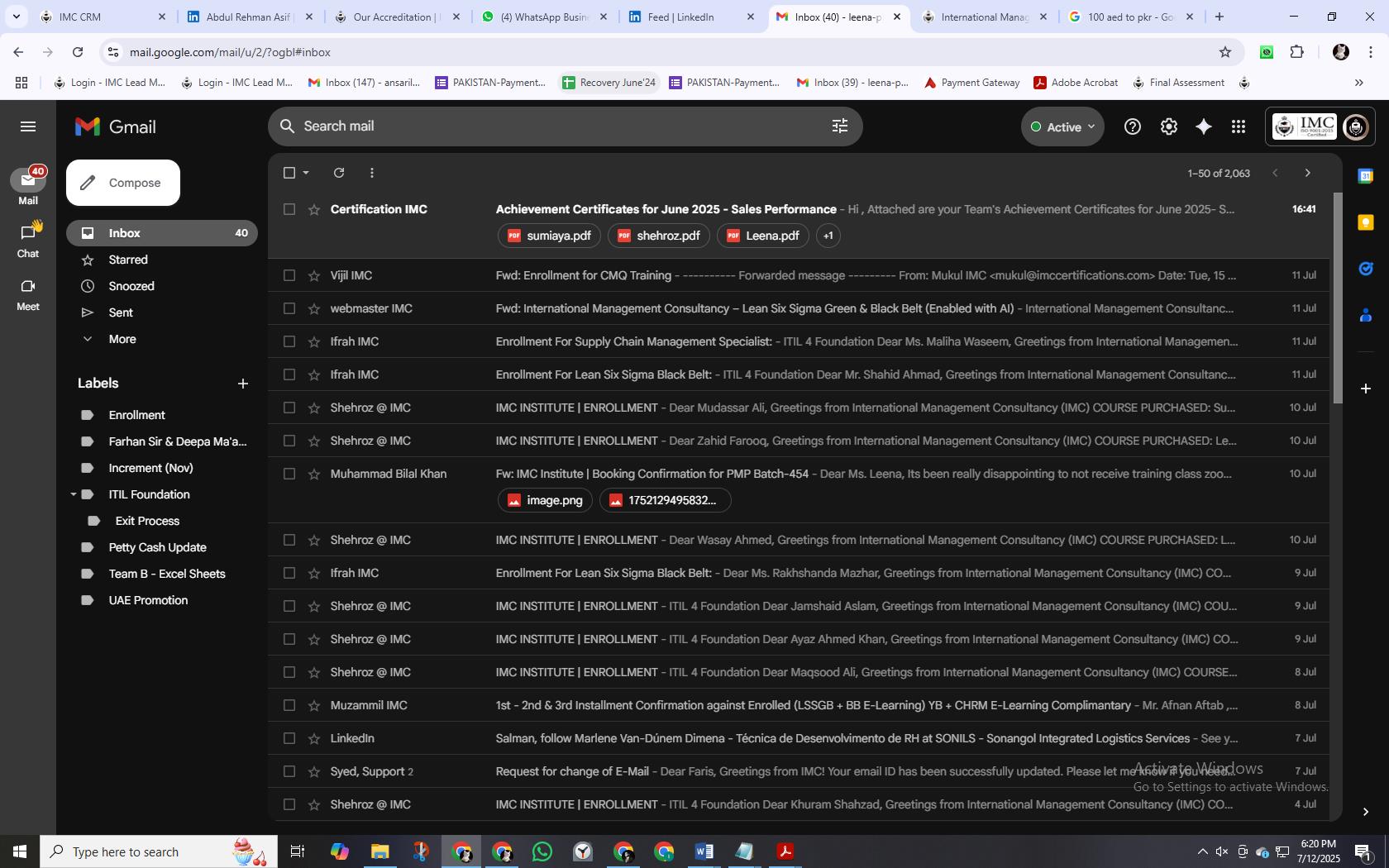This screenshot has height=868, width=1389.
Task: Open Chrome extensions puzzle icon
Action: tap(1297, 52)
